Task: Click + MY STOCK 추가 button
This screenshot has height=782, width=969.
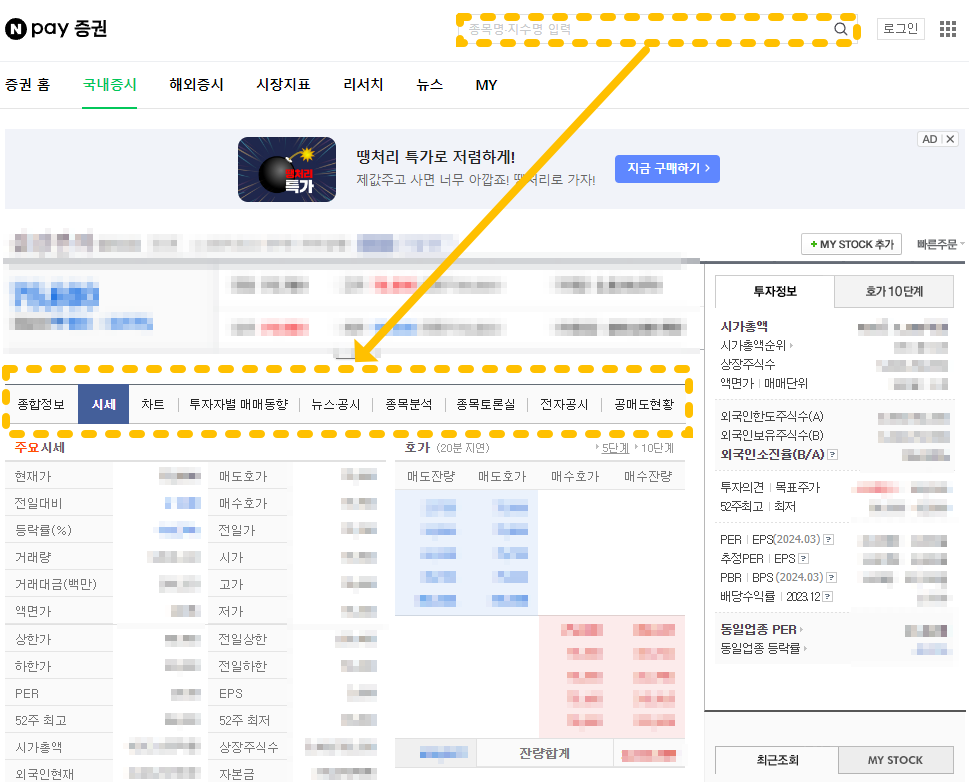Action: click(x=852, y=244)
